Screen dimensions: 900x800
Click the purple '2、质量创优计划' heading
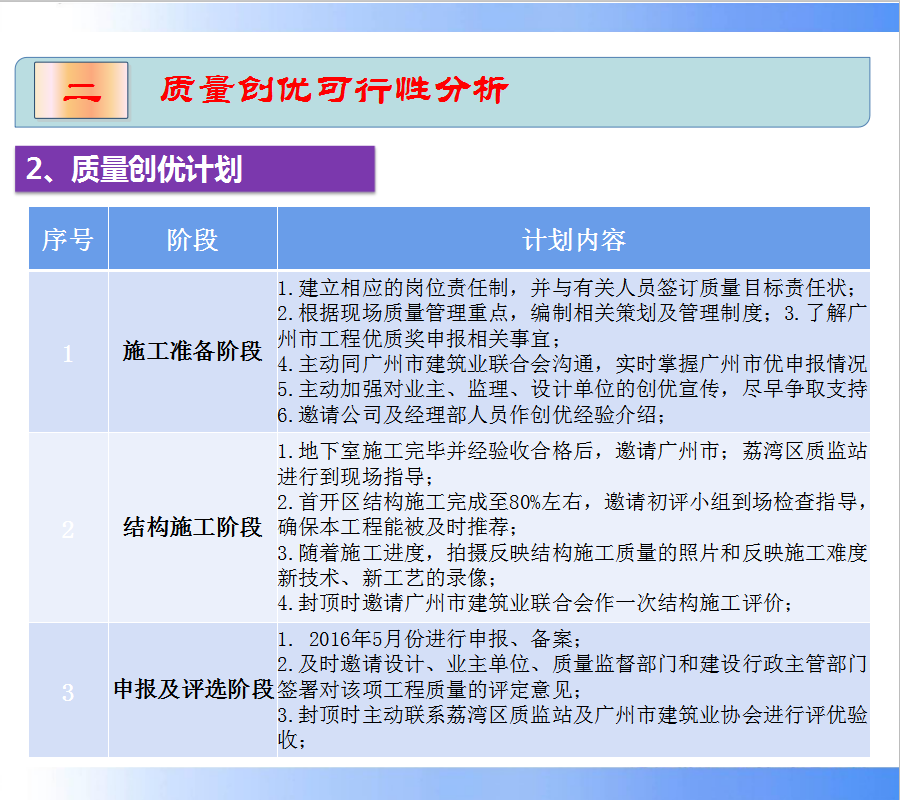pos(195,169)
